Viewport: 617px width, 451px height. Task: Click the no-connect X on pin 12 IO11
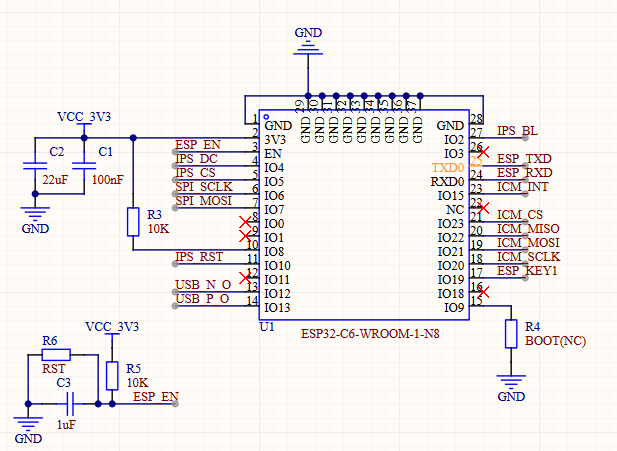point(245,278)
